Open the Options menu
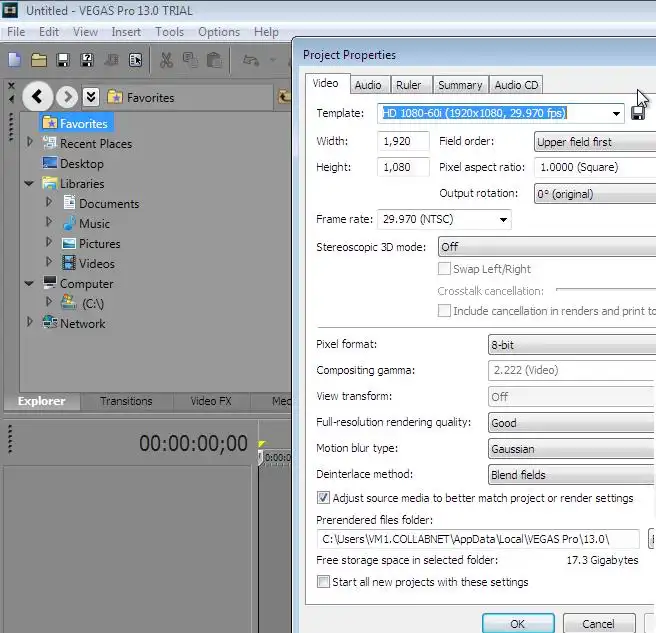The height and width of the screenshot is (633, 656). tap(219, 32)
